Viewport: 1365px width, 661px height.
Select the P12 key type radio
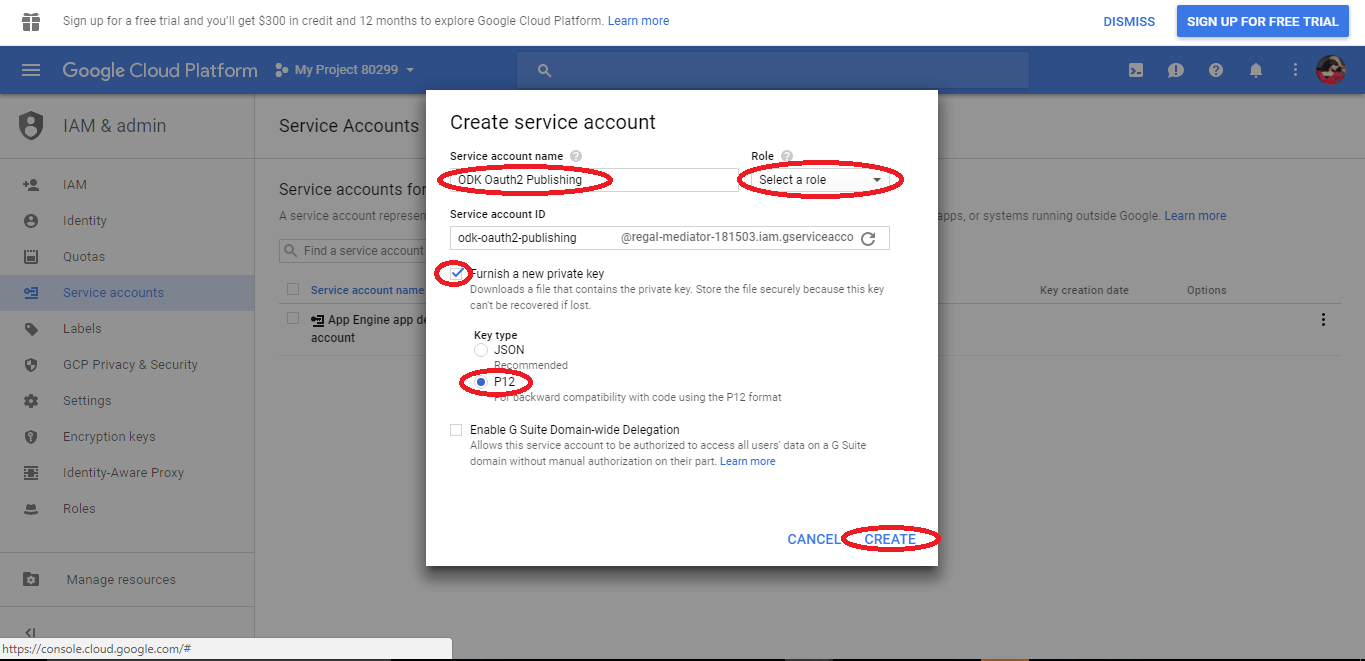[x=481, y=382]
